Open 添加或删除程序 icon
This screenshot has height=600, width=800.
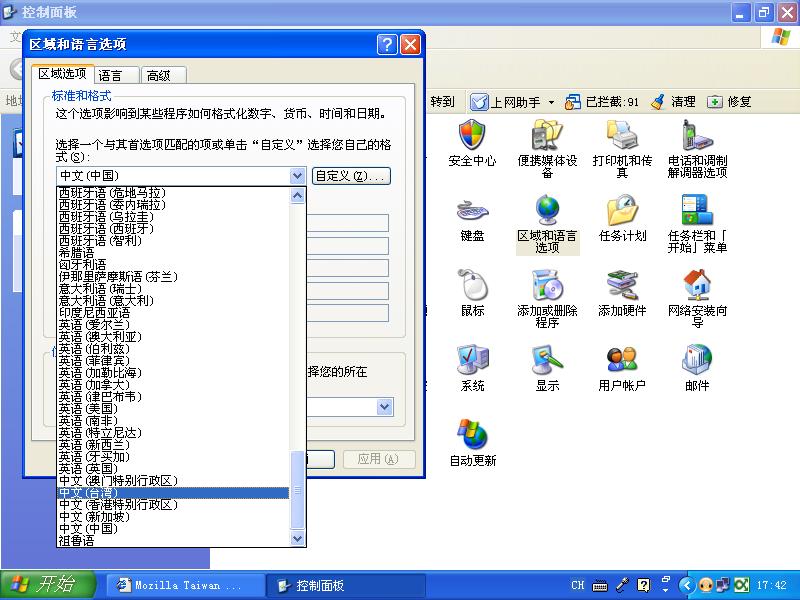[547, 288]
